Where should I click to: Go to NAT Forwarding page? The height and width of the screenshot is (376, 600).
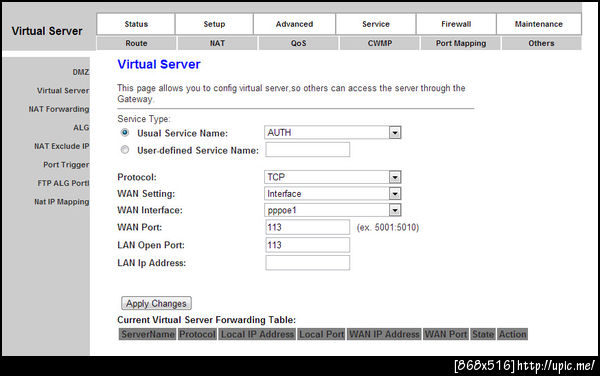coord(59,109)
